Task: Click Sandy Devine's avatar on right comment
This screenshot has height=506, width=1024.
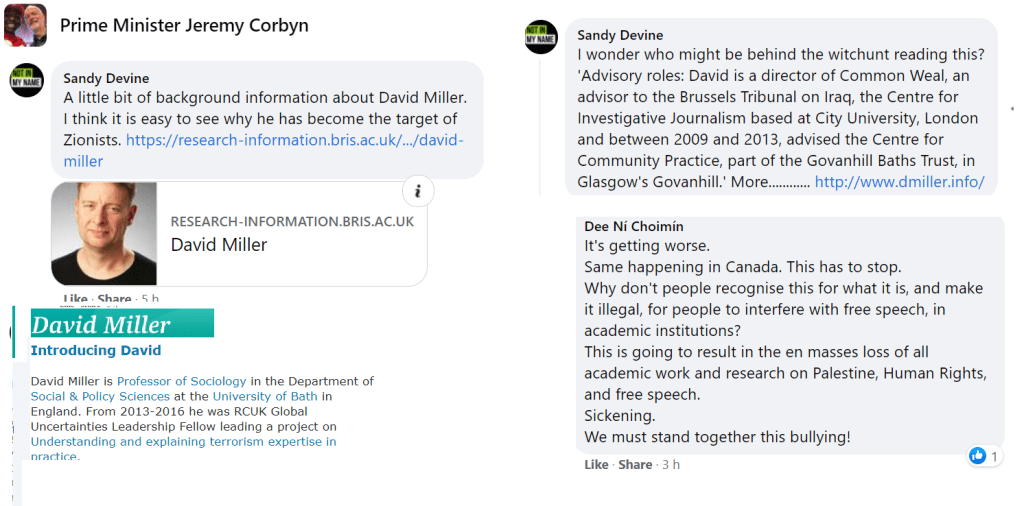Action: 541,37
